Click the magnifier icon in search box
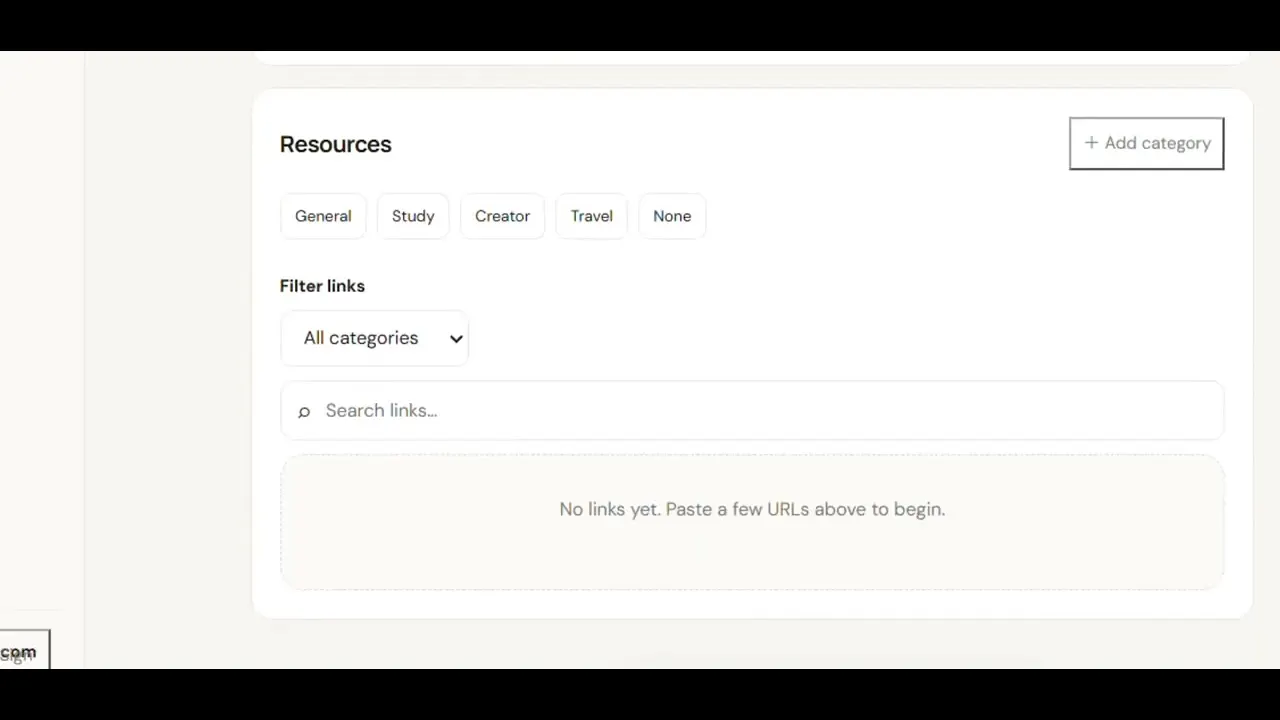1280x720 pixels. pyautogui.click(x=304, y=411)
